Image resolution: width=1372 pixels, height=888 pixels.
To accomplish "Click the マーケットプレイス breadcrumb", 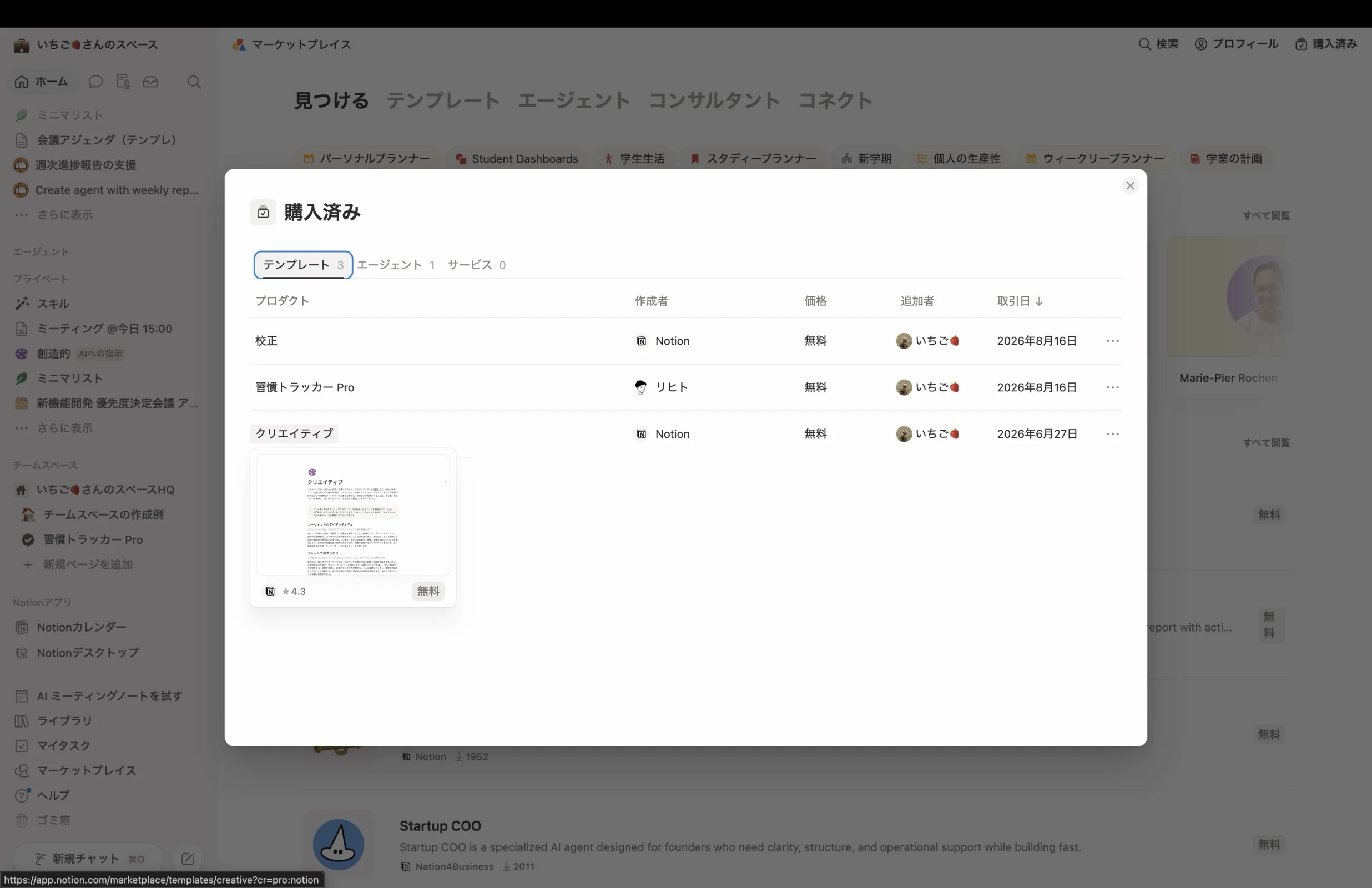I will coord(292,44).
